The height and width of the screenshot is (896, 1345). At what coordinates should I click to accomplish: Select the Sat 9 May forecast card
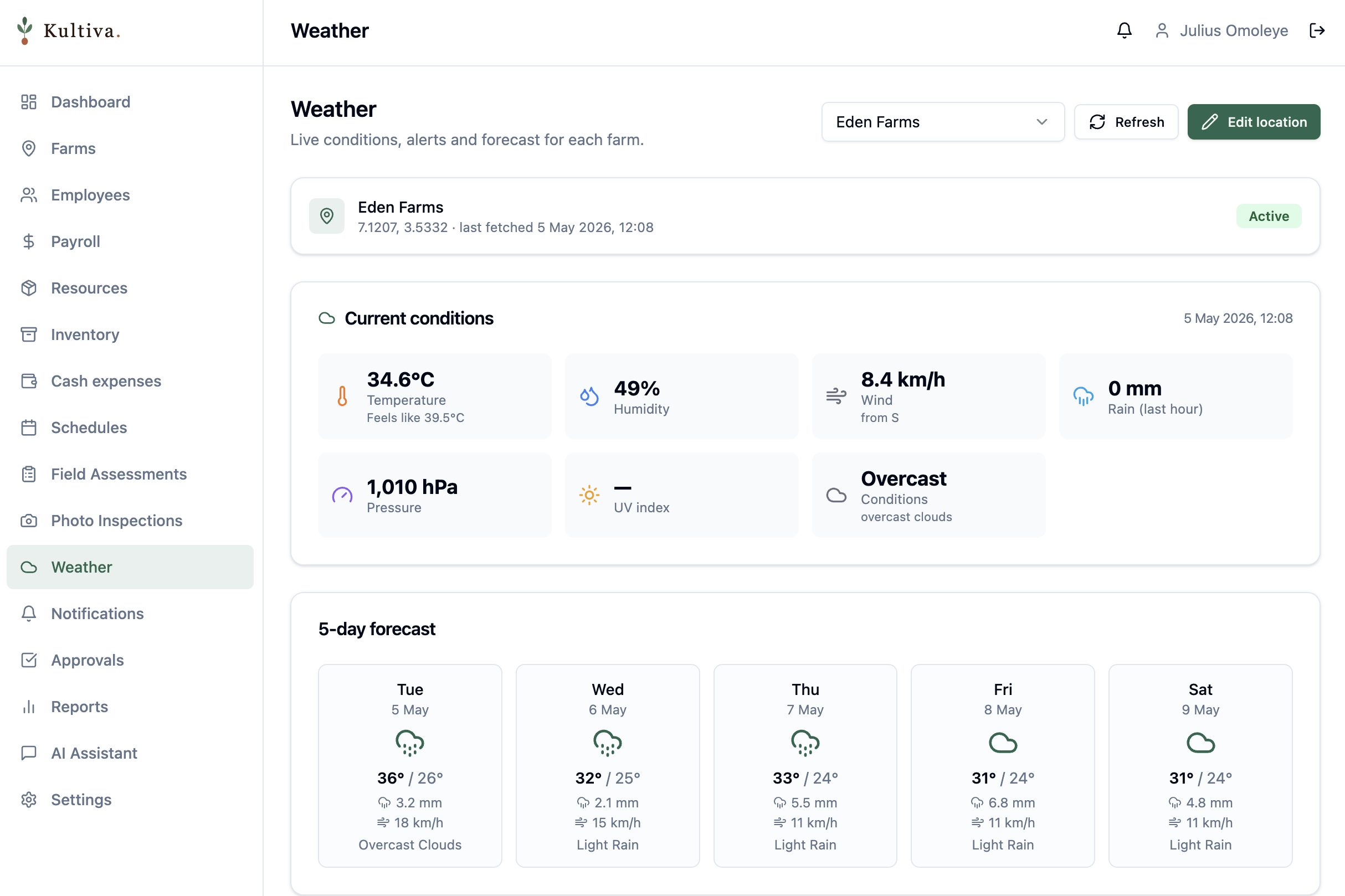(1200, 766)
